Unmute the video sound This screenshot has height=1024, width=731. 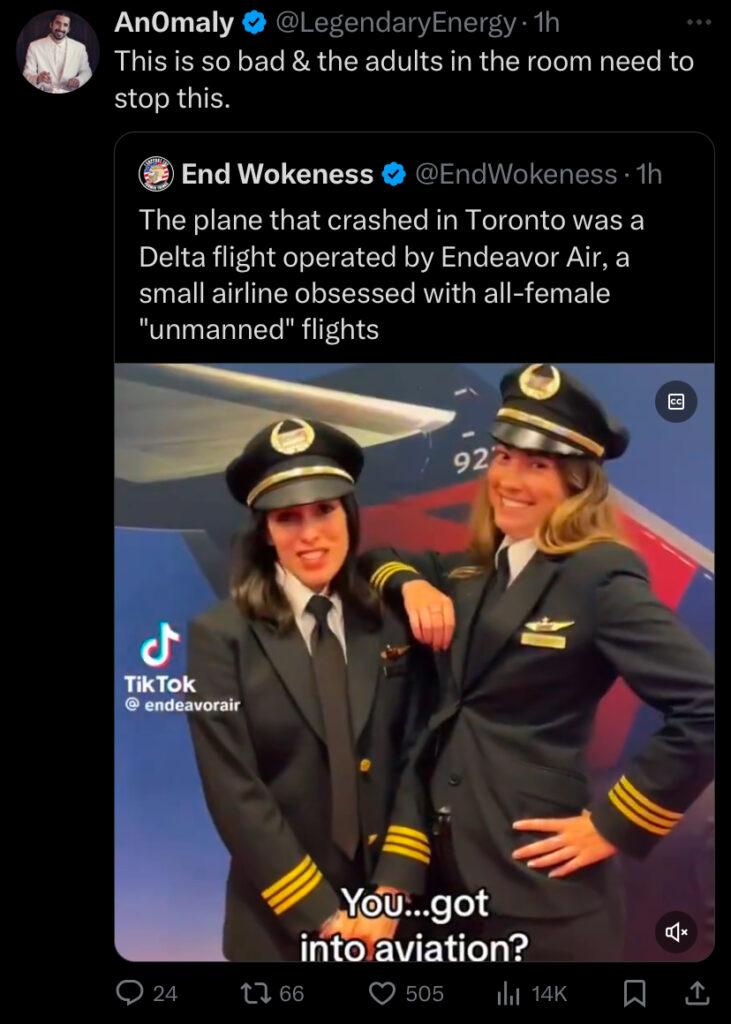(x=676, y=932)
